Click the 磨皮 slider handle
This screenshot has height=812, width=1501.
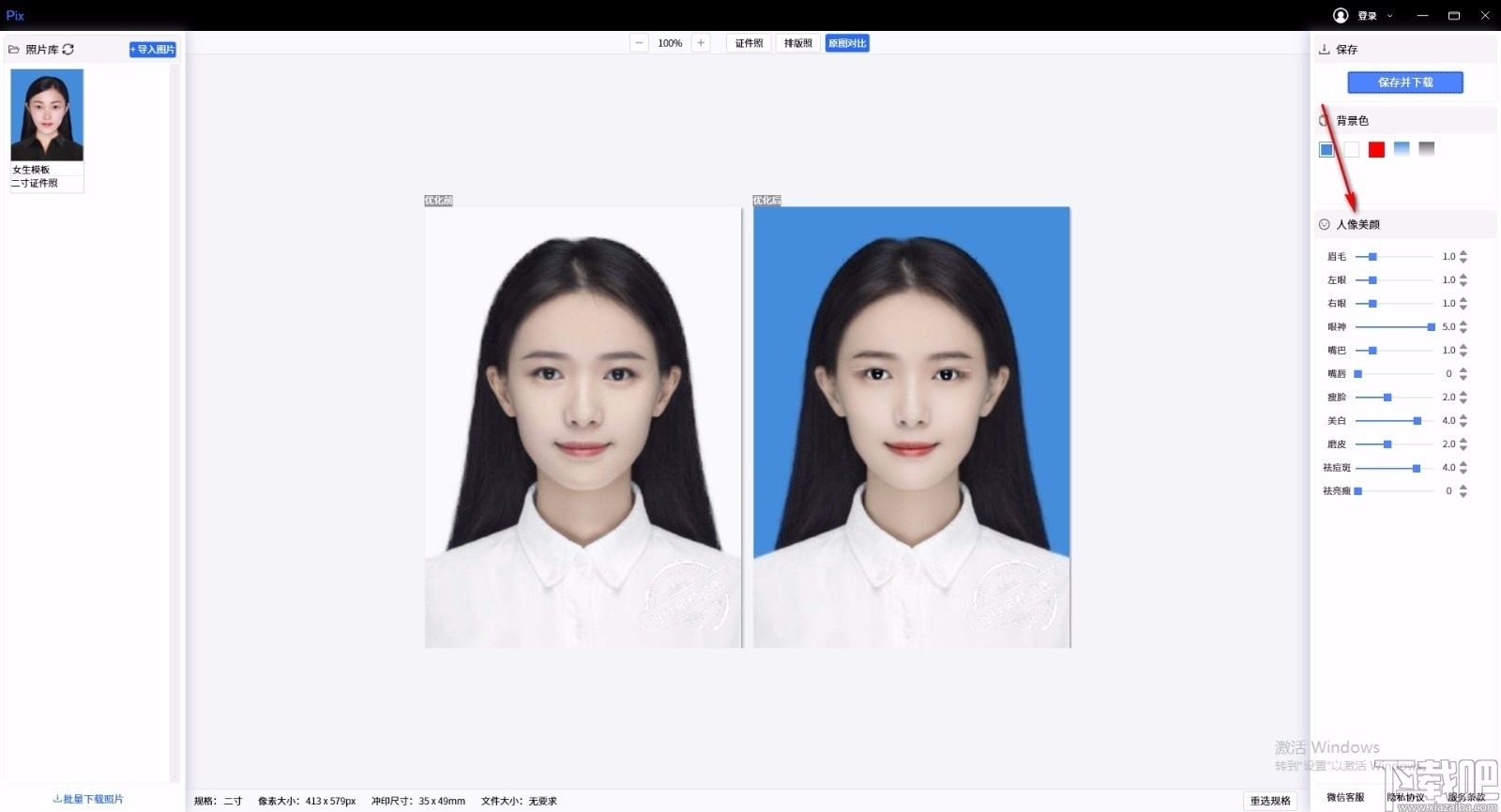coord(1387,444)
